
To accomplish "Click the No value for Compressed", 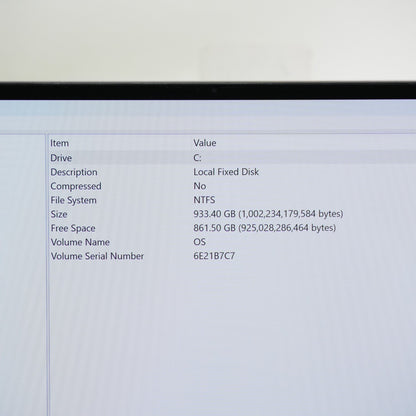I will (200, 186).
